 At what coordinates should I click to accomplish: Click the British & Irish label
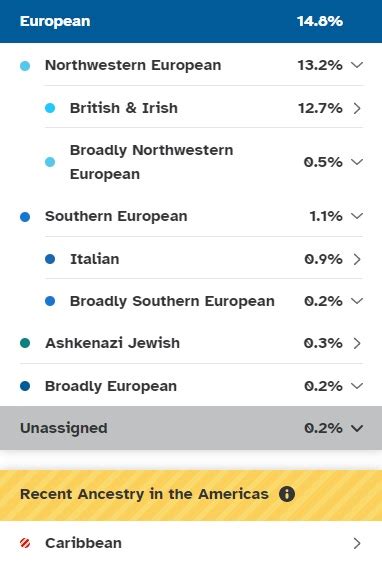pyautogui.click(x=124, y=108)
